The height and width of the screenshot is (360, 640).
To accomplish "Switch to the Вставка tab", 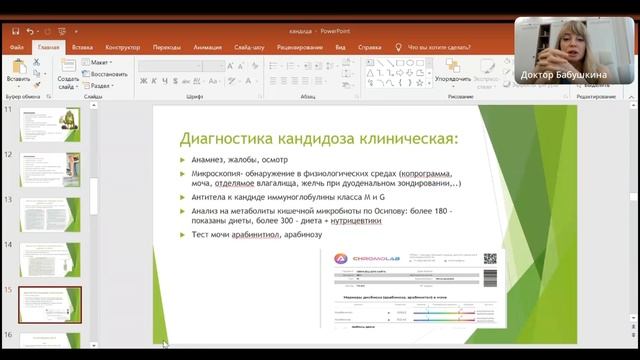I will (82, 47).
